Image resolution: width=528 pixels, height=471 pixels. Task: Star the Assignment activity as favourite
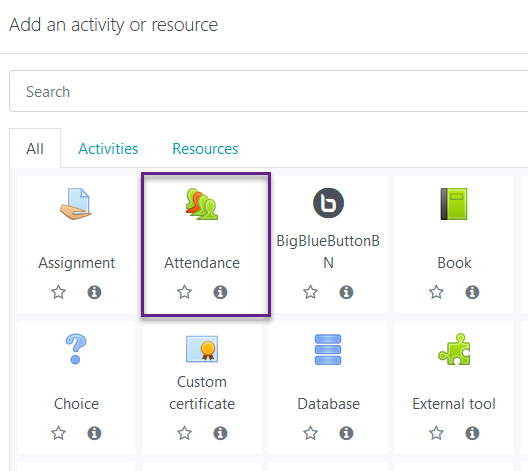click(x=58, y=292)
